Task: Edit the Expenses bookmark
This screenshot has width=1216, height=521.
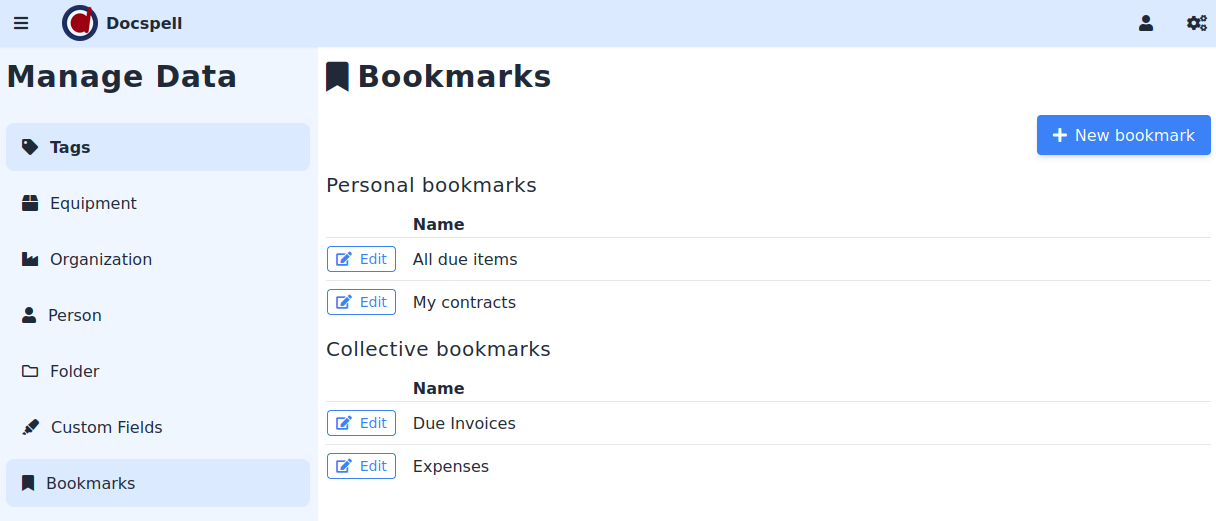Action: pos(361,466)
